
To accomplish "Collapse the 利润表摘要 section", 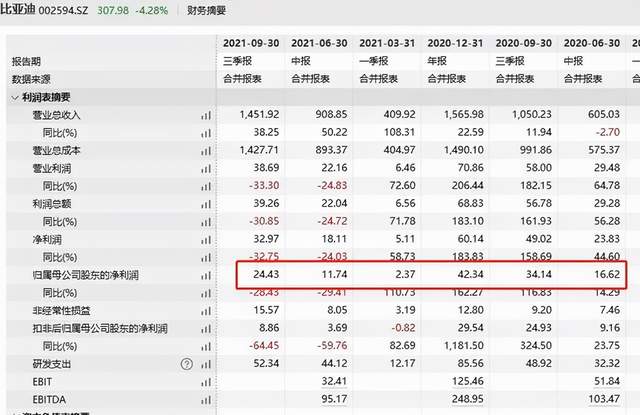I will (x=15, y=98).
